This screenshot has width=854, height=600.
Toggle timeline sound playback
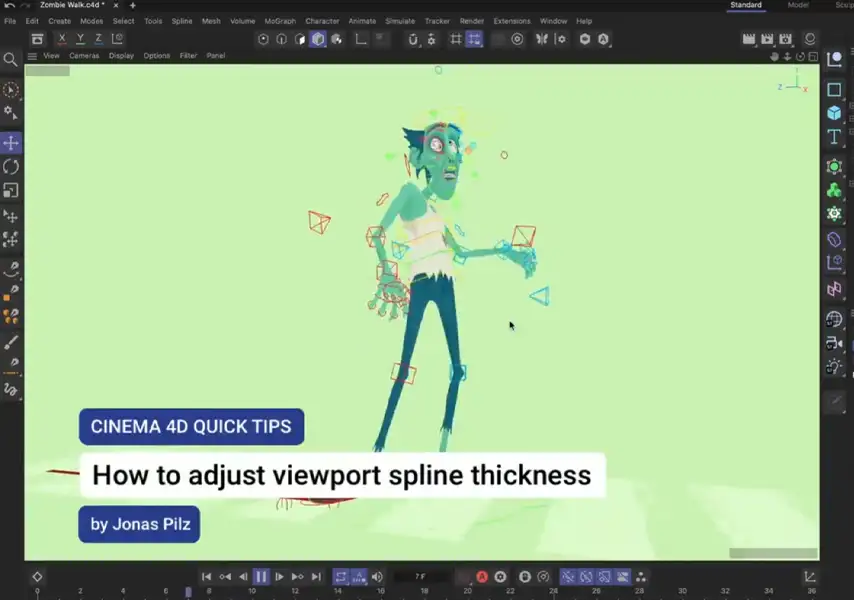[x=377, y=577]
